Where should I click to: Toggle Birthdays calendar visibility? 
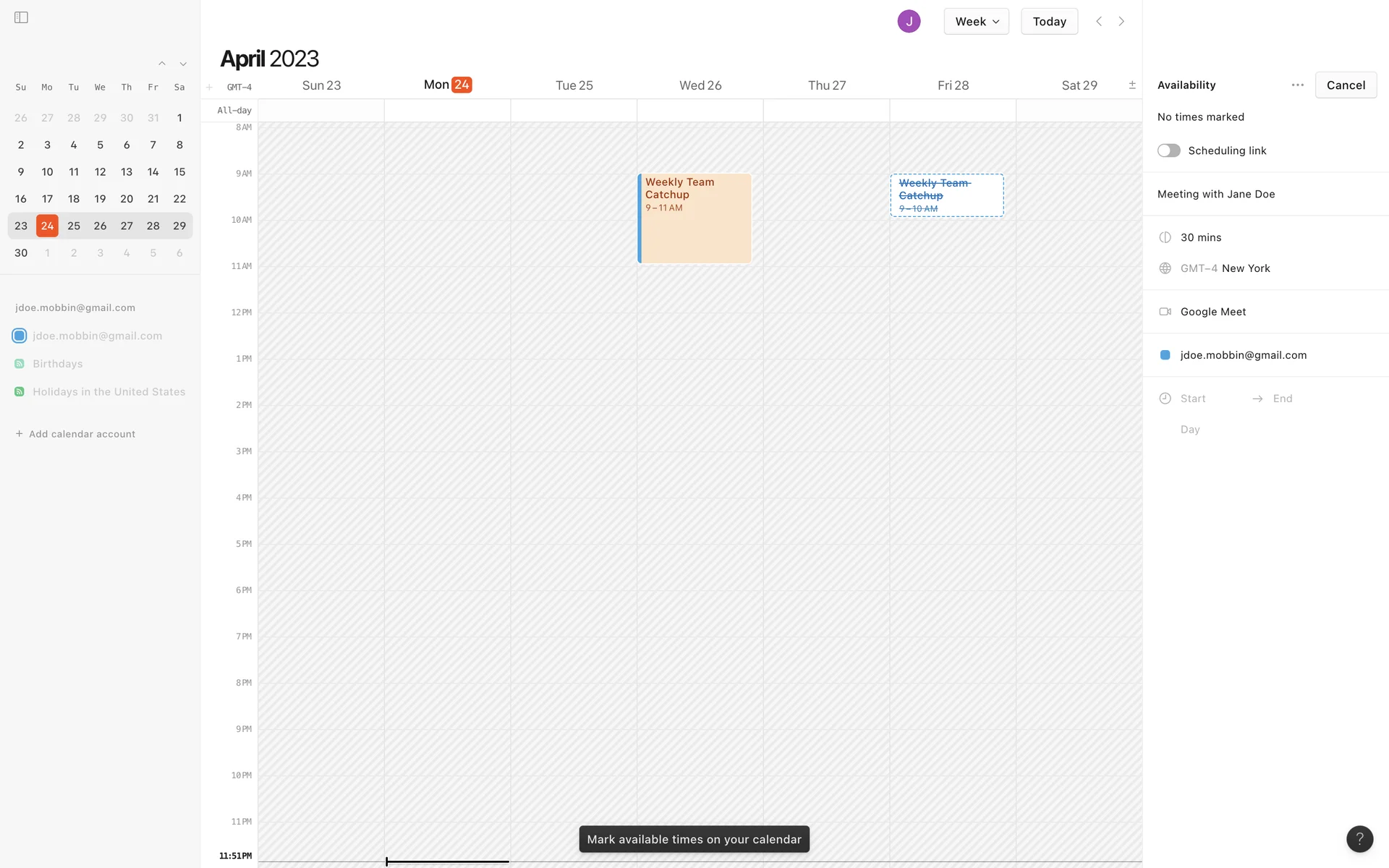(x=20, y=364)
